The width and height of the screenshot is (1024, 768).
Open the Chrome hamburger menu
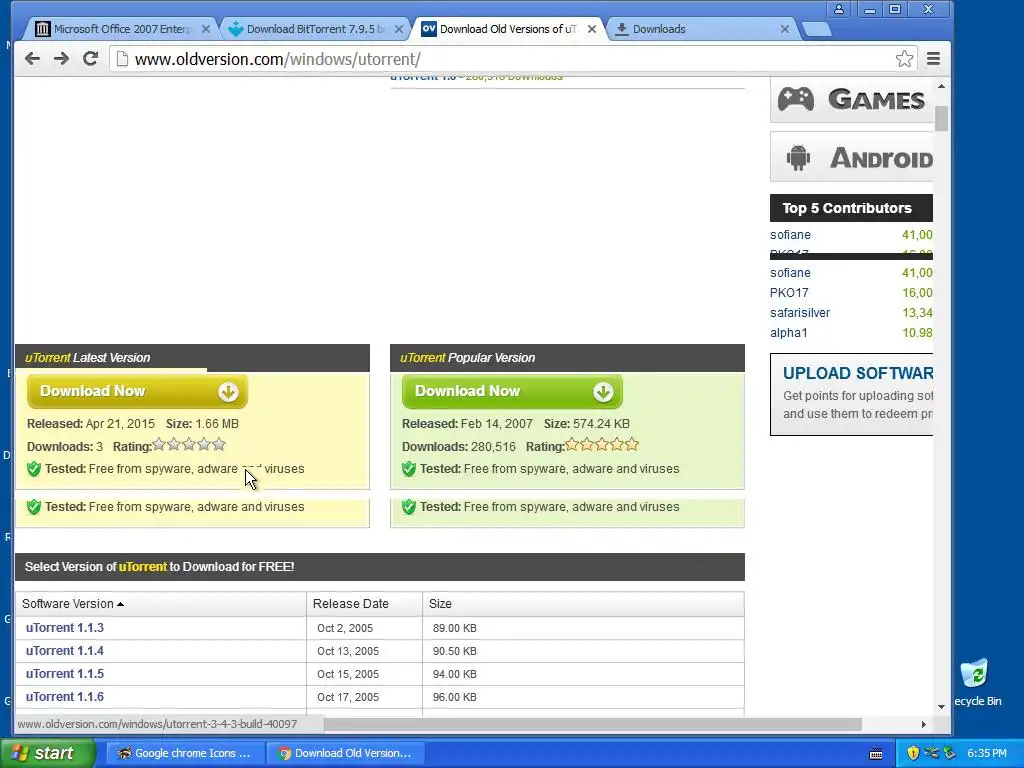[933, 59]
